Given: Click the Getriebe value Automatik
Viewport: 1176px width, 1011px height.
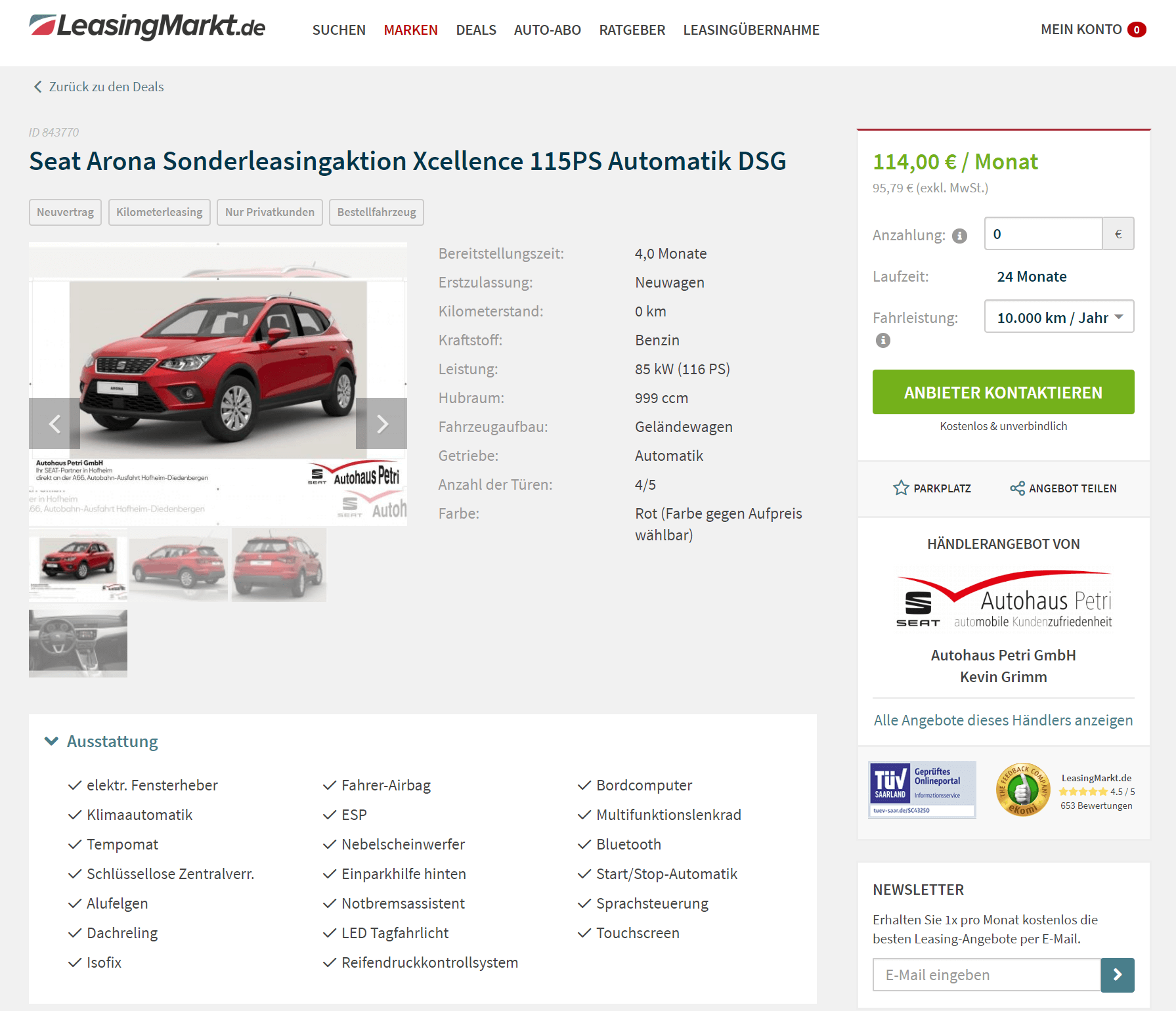Looking at the screenshot, I should pyautogui.click(x=669, y=456).
